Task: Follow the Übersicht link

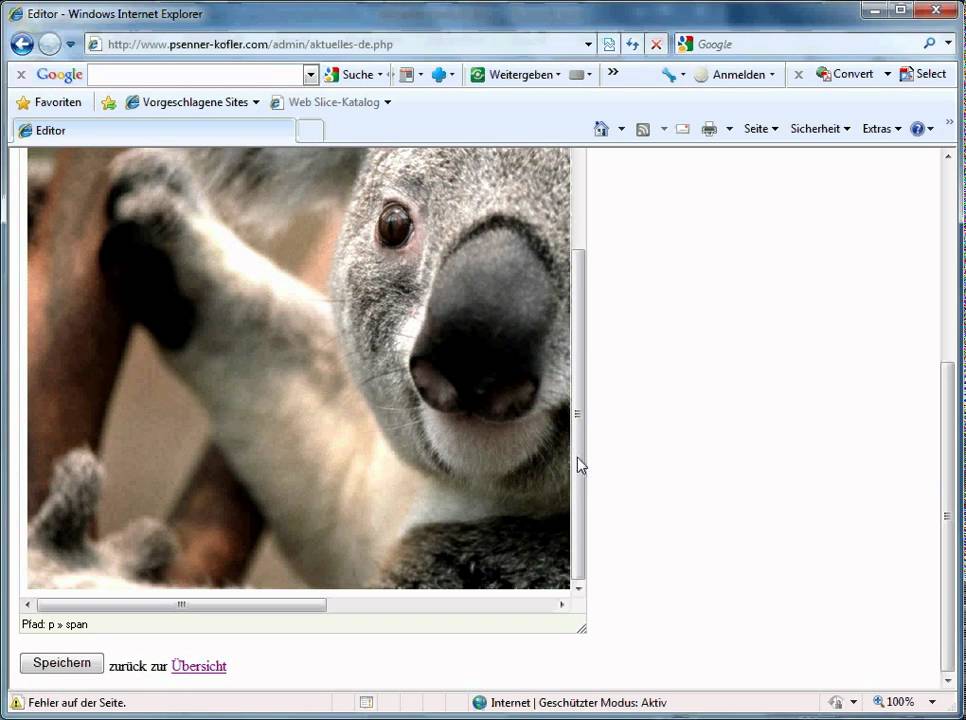Action: click(x=199, y=666)
